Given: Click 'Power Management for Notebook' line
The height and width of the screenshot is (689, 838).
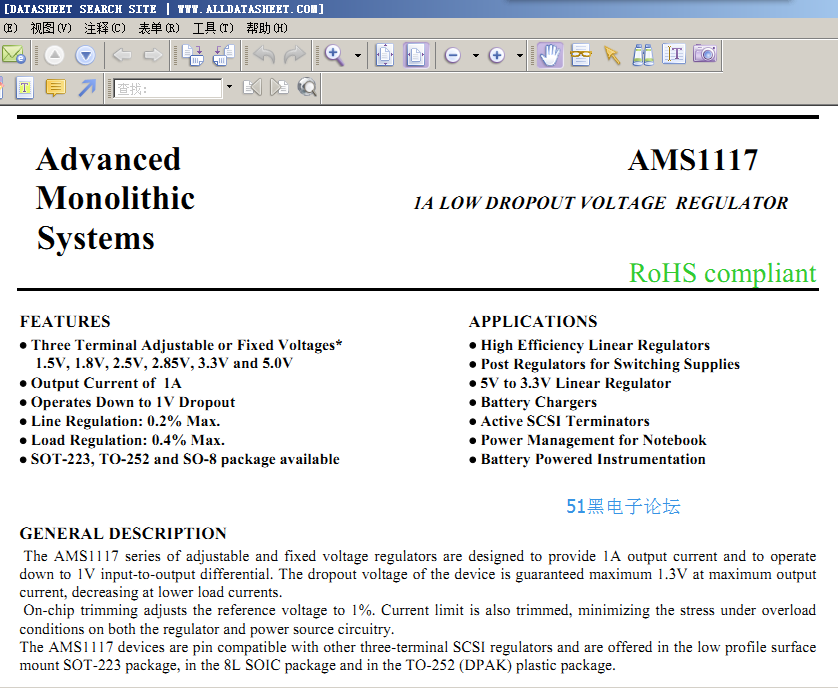Looking at the screenshot, I should coord(593,440).
